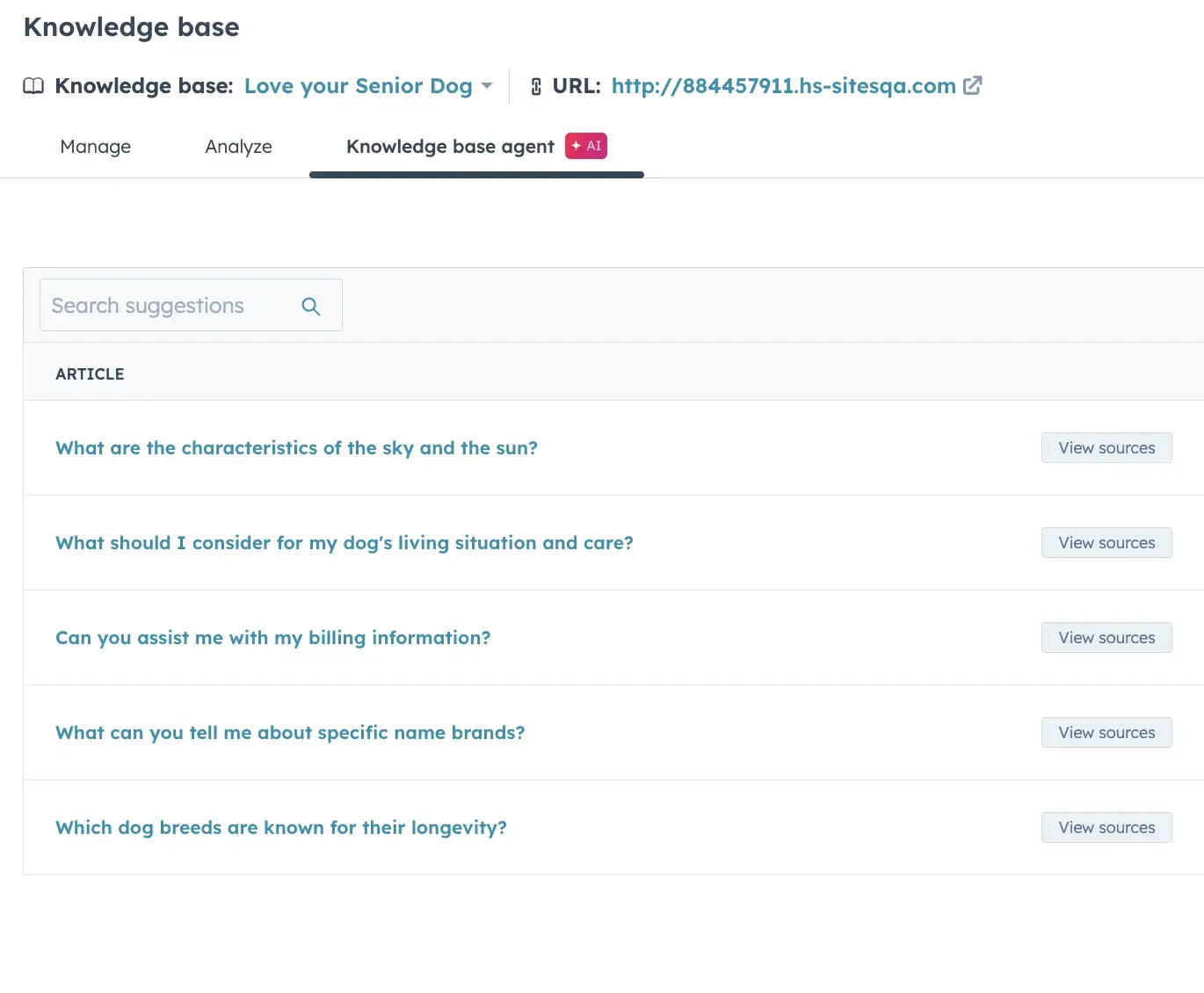Focus the Search suggestions input field
1204x993 pixels.
[x=167, y=306]
